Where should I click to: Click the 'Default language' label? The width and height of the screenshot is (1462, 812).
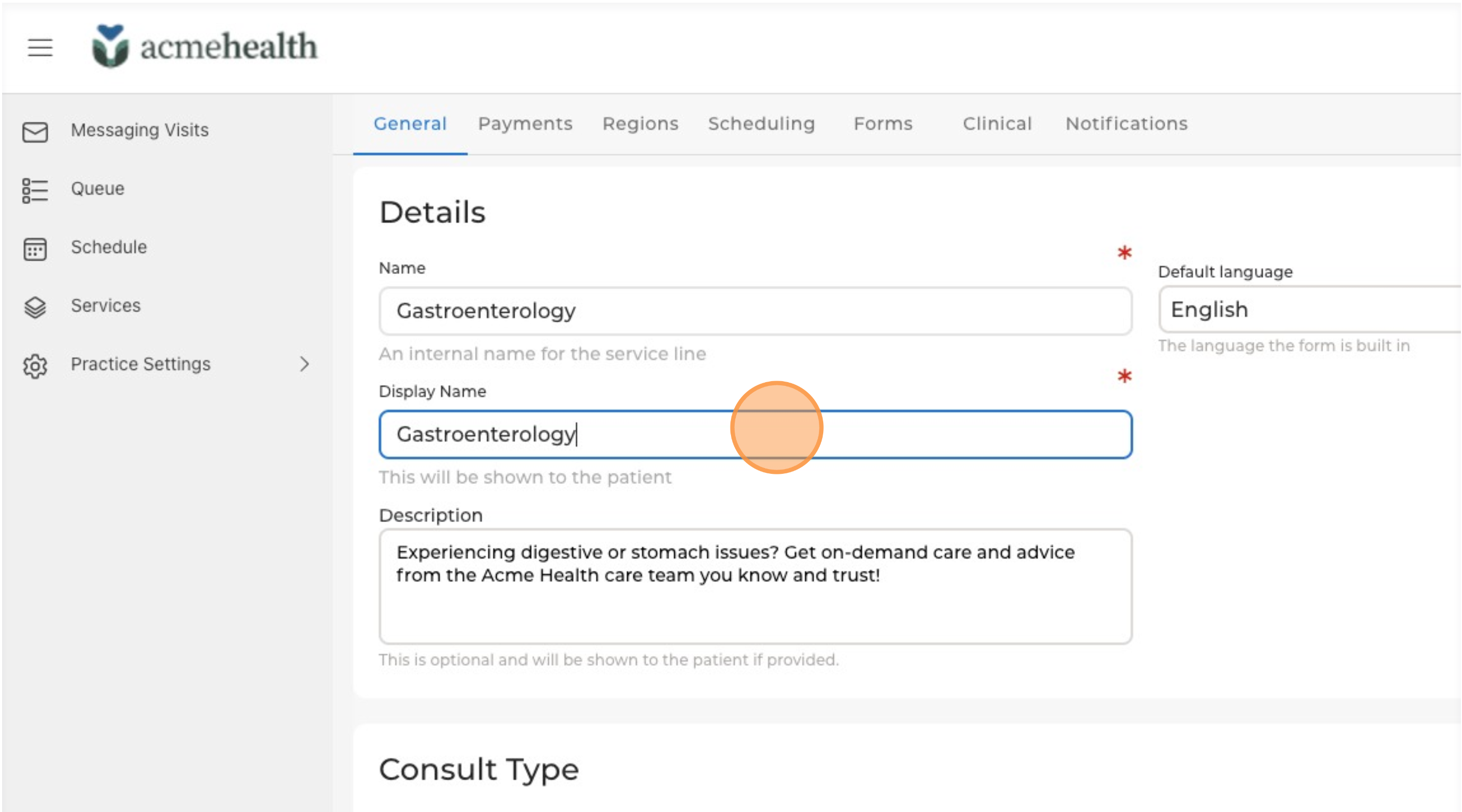coord(1226,272)
